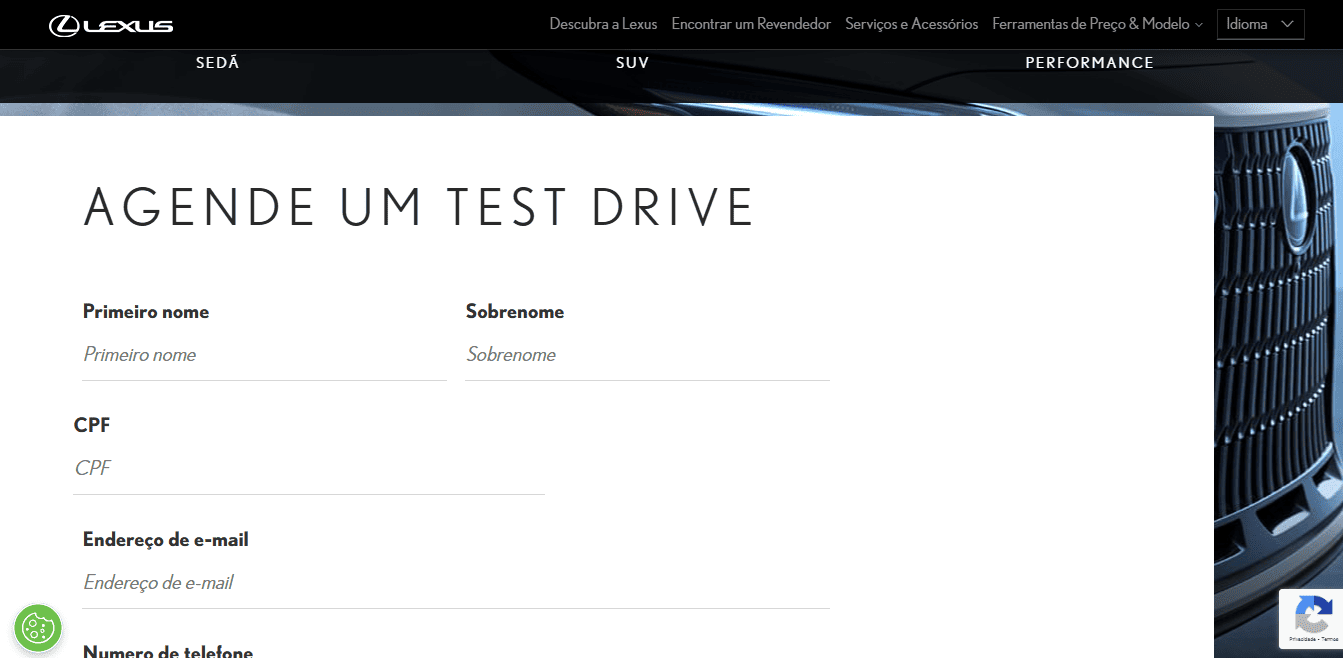Expand Ferramentas de Preço & Modelo dropdown
This screenshot has width=1343, height=658.
coord(1097,24)
